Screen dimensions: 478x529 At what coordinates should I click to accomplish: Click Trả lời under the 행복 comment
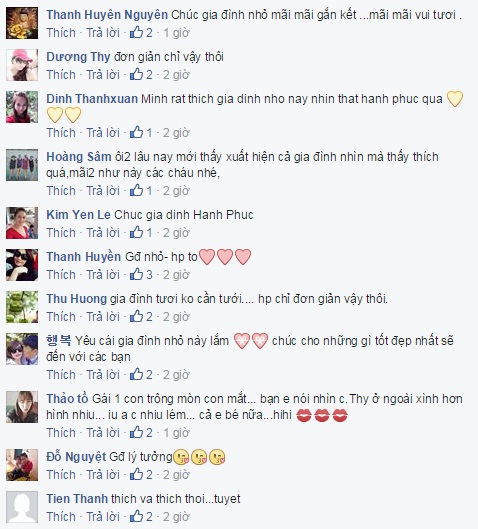point(103,374)
